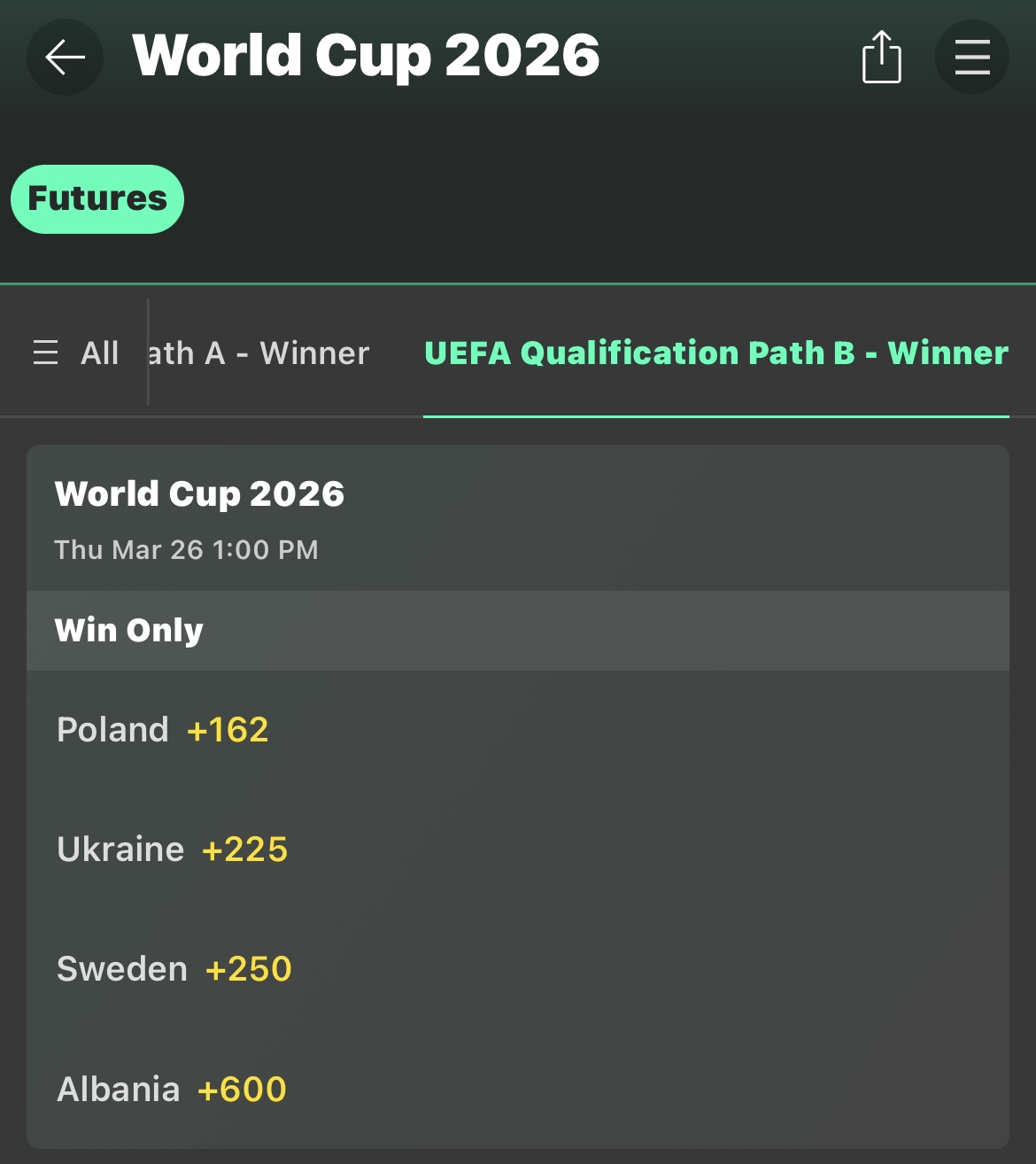This screenshot has height=1164, width=1036.
Task: Tap the World Cup 2026 page heading
Action: click(x=366, y=56)
